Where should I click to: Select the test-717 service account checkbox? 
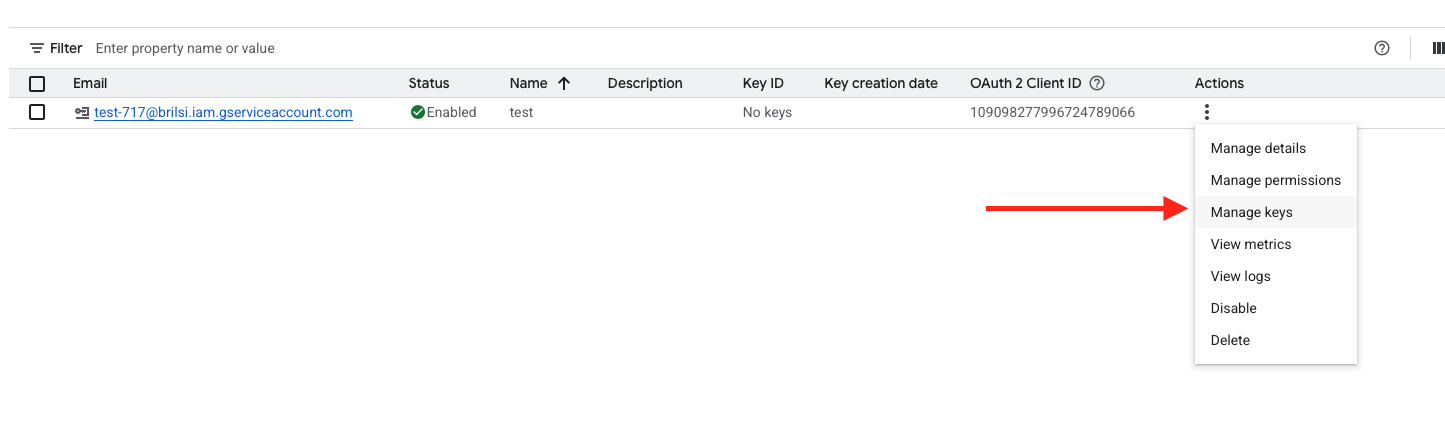click(x=37, y=112)
